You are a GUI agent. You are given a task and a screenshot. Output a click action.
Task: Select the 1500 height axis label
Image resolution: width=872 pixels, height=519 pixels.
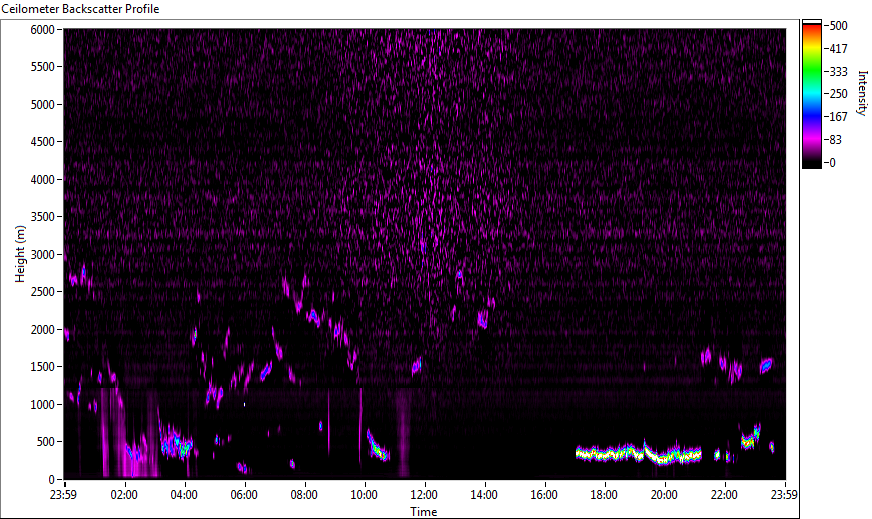[42, 367]
